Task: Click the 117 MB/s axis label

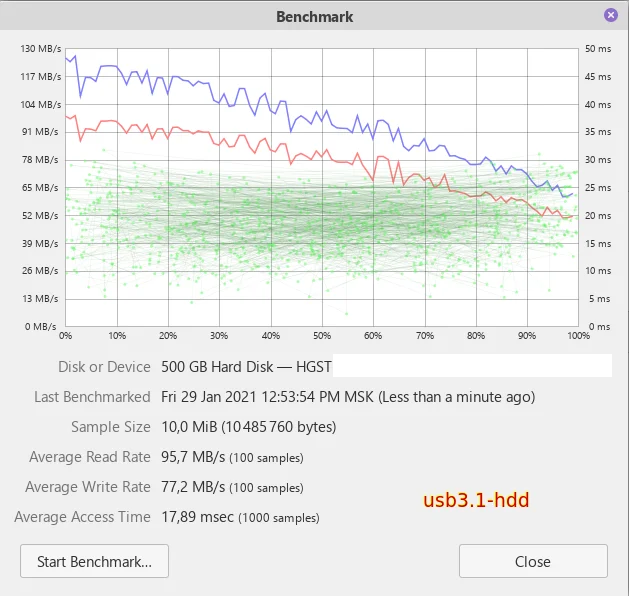Action: pos(41,77)
